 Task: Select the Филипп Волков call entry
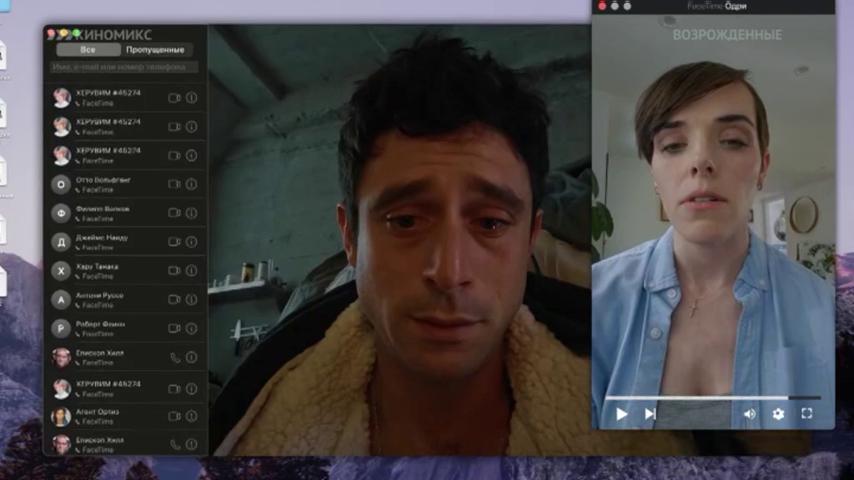[125, 213]
